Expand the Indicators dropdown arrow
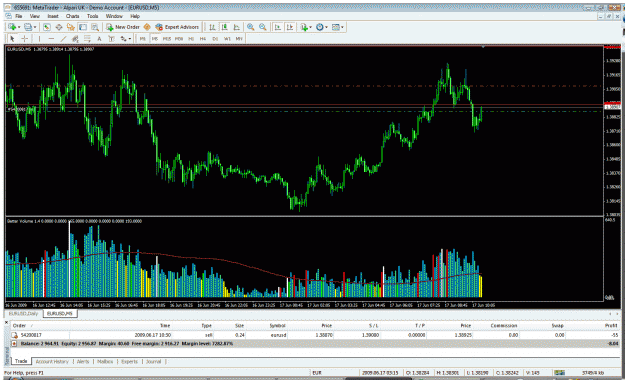The height and width of the screenshot is (380, 625). coord(311,27)
